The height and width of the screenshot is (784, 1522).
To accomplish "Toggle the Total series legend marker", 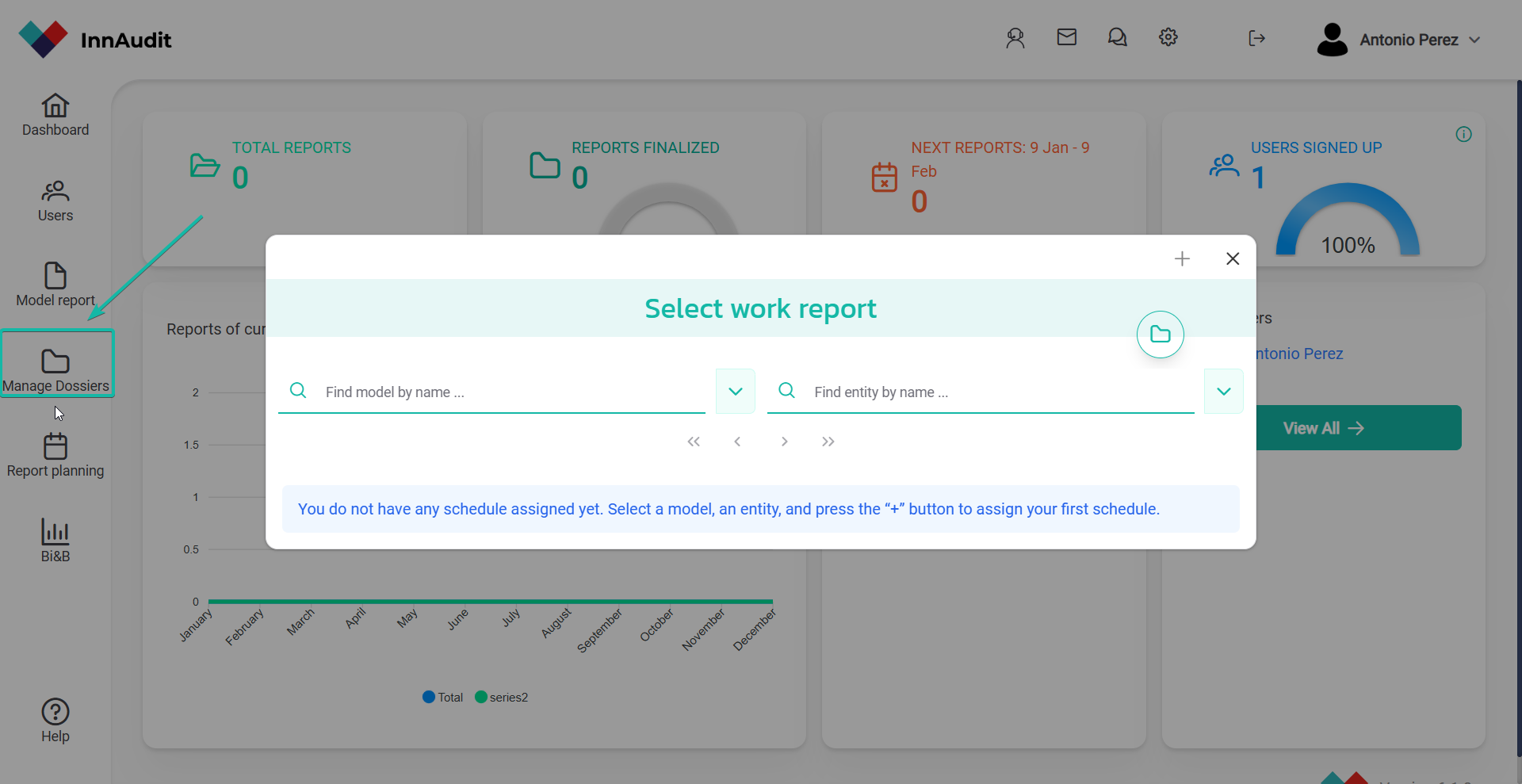I will tap(429, 697).
